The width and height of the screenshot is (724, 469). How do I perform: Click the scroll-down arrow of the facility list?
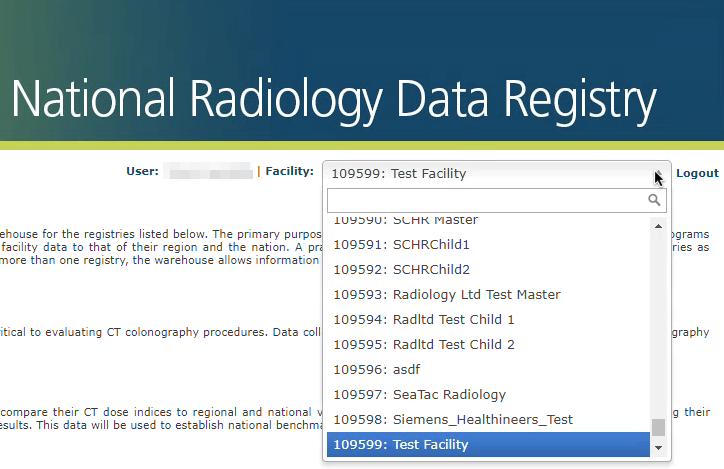[x=658, y=448]
